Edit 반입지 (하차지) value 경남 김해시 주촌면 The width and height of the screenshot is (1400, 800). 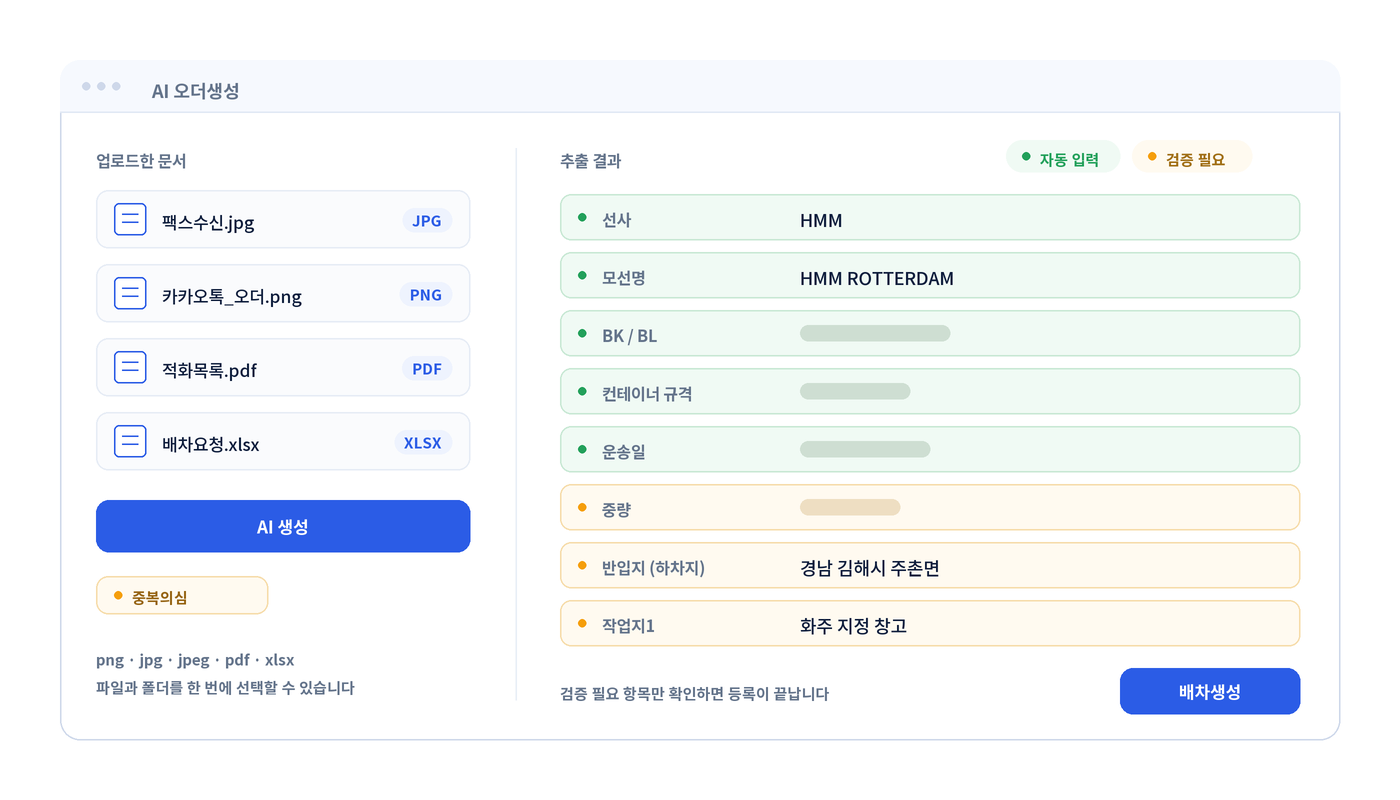point(930,565)
